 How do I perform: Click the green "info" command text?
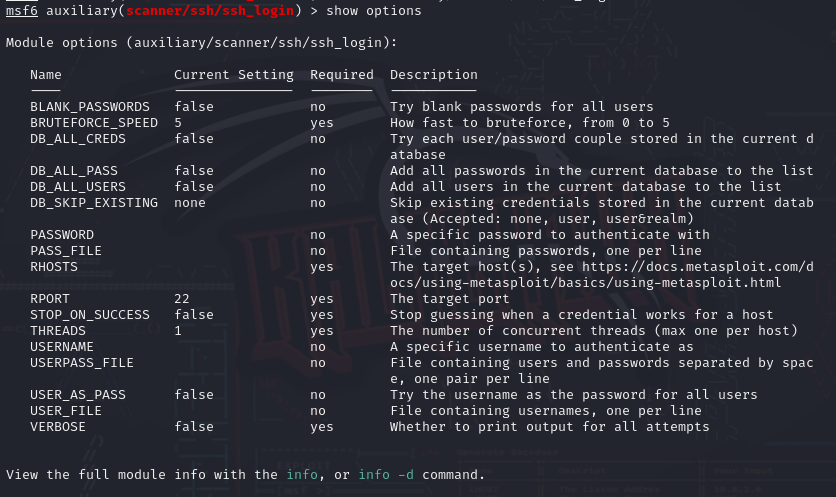[301, 474]
